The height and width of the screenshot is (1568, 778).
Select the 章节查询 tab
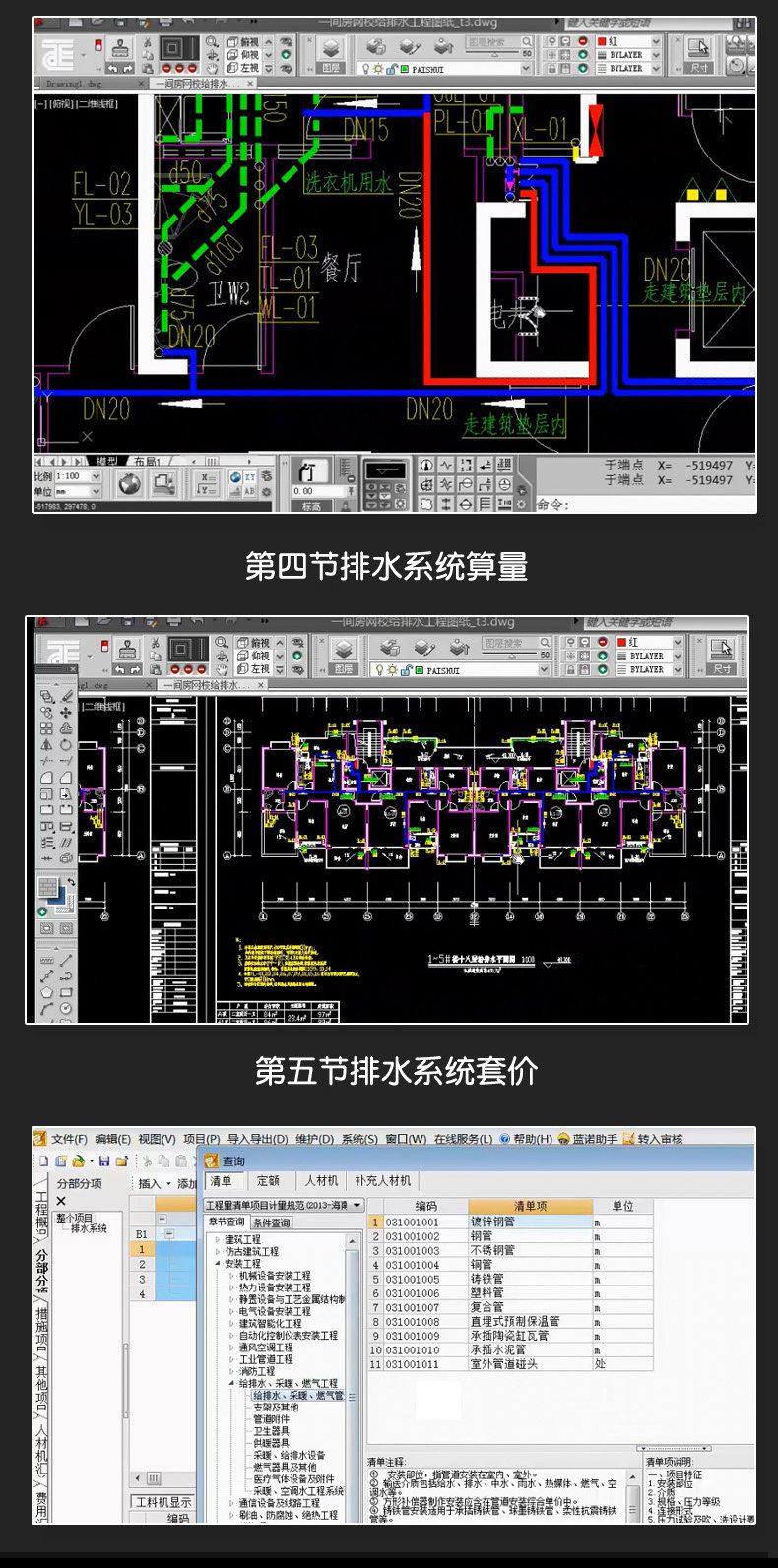click(227, 1223)
